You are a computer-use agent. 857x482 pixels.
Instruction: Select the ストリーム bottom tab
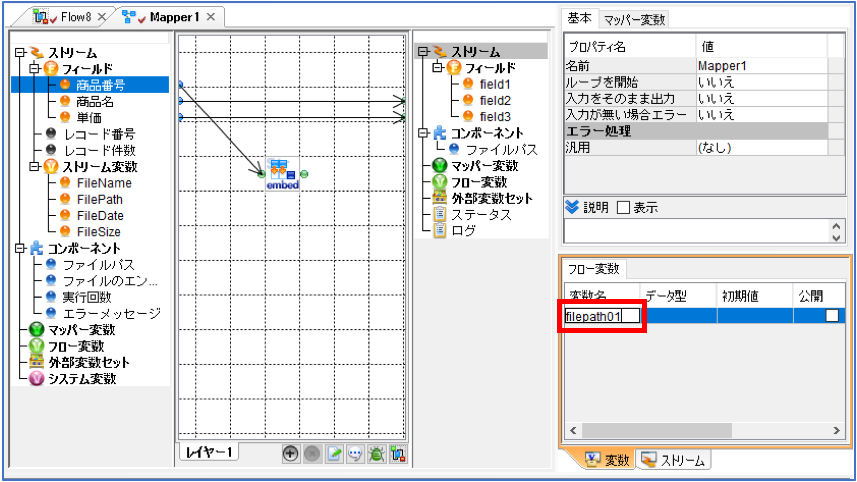(x=674, y=460)
